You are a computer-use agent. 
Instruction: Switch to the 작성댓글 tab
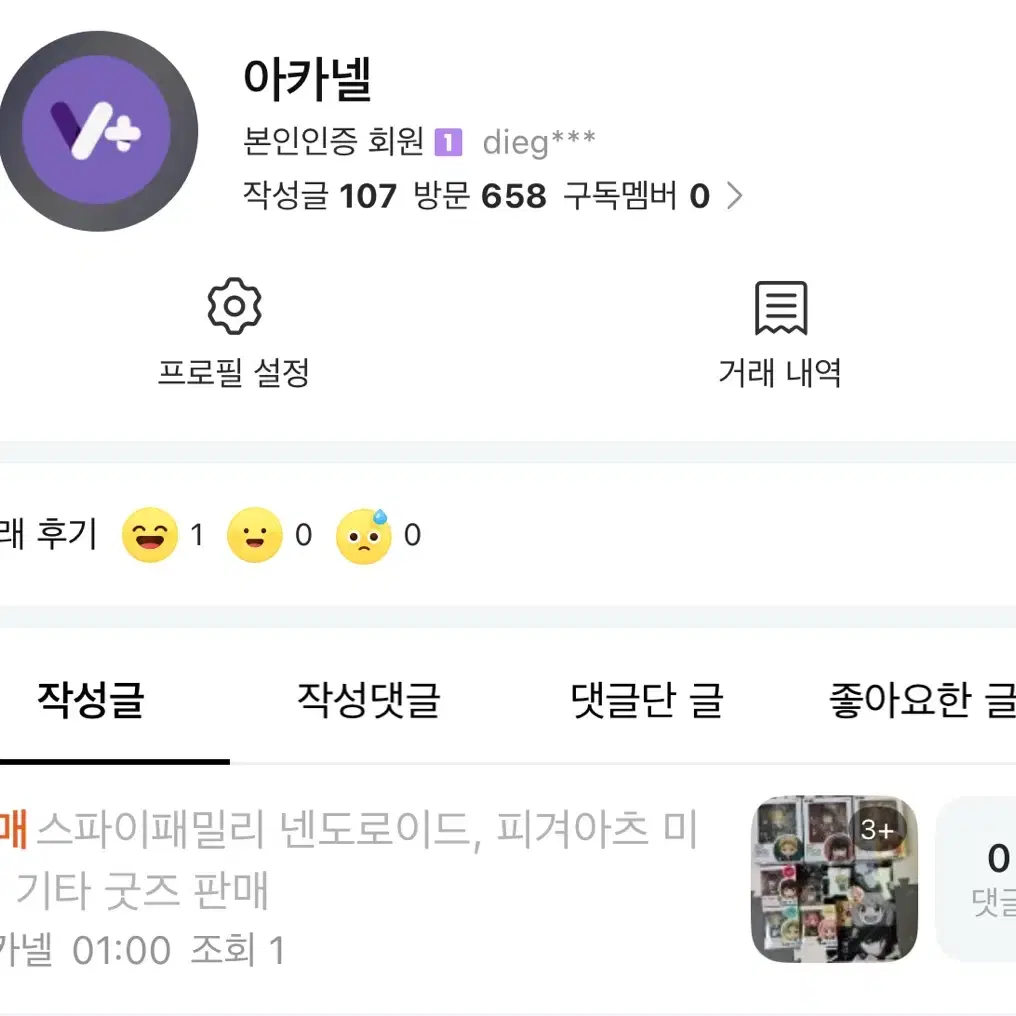click(369, 700)
